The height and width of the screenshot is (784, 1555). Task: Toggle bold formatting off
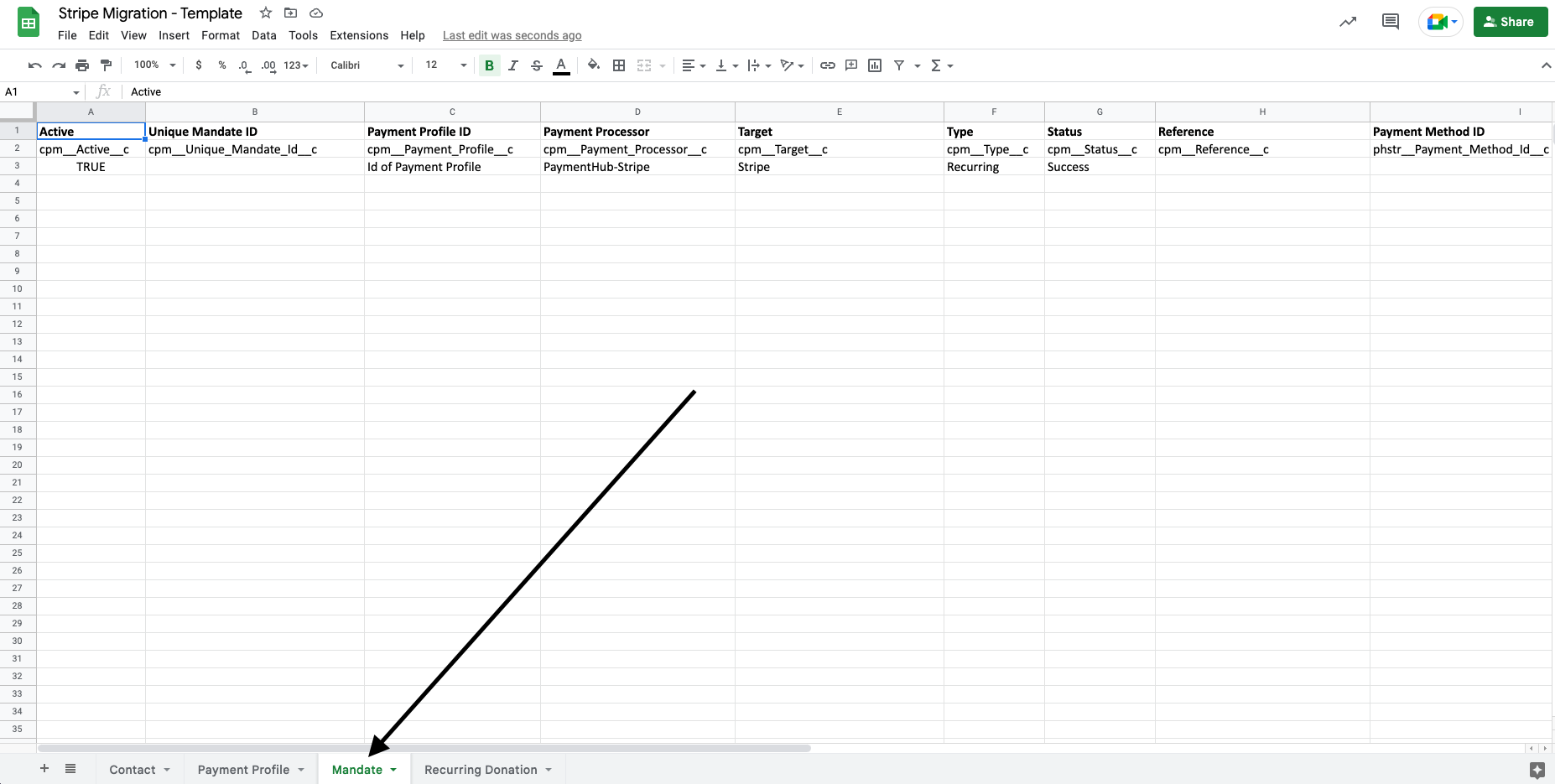(x=489, y=65)
